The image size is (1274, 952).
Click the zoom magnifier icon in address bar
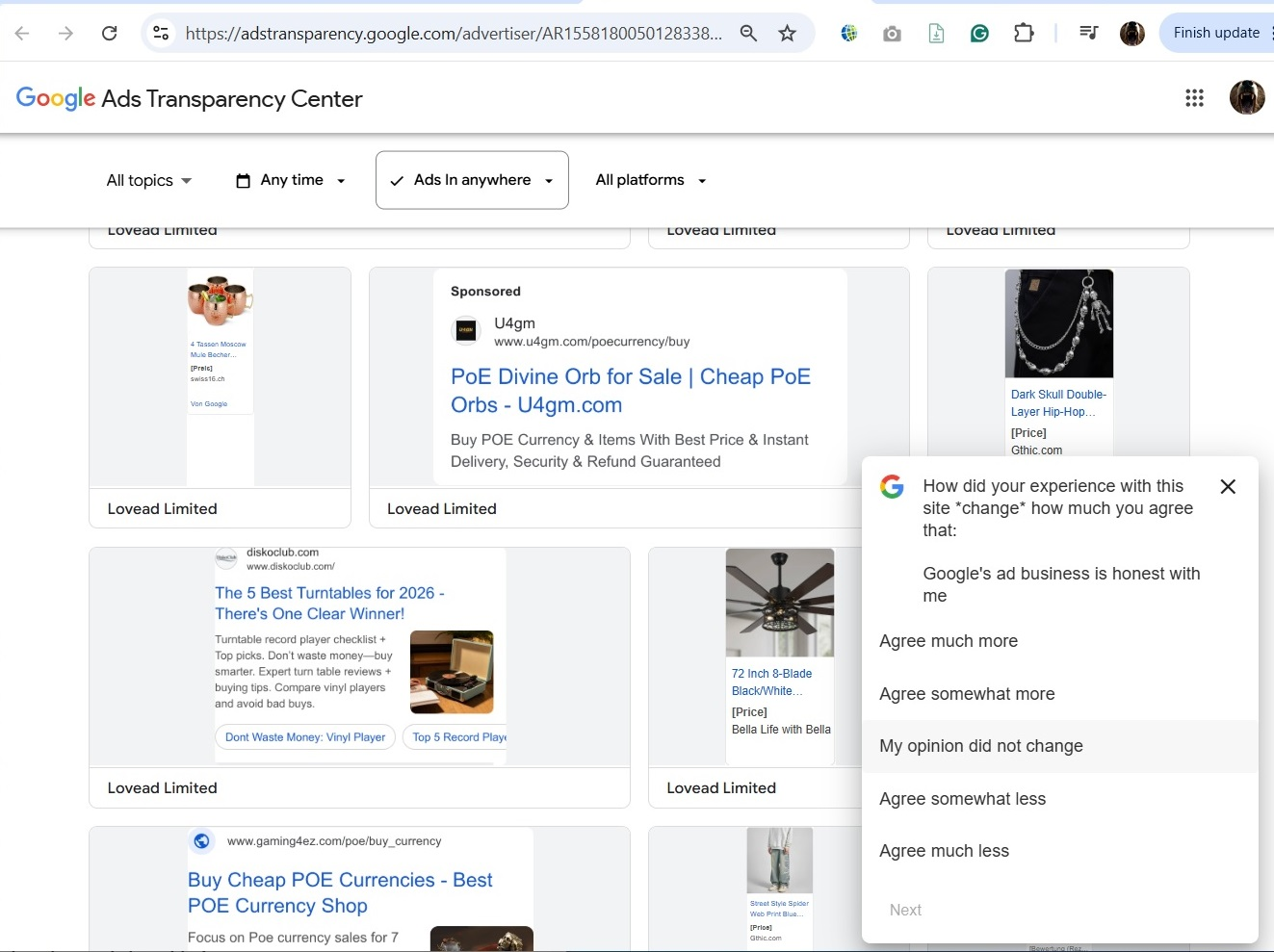pos(748,34)
